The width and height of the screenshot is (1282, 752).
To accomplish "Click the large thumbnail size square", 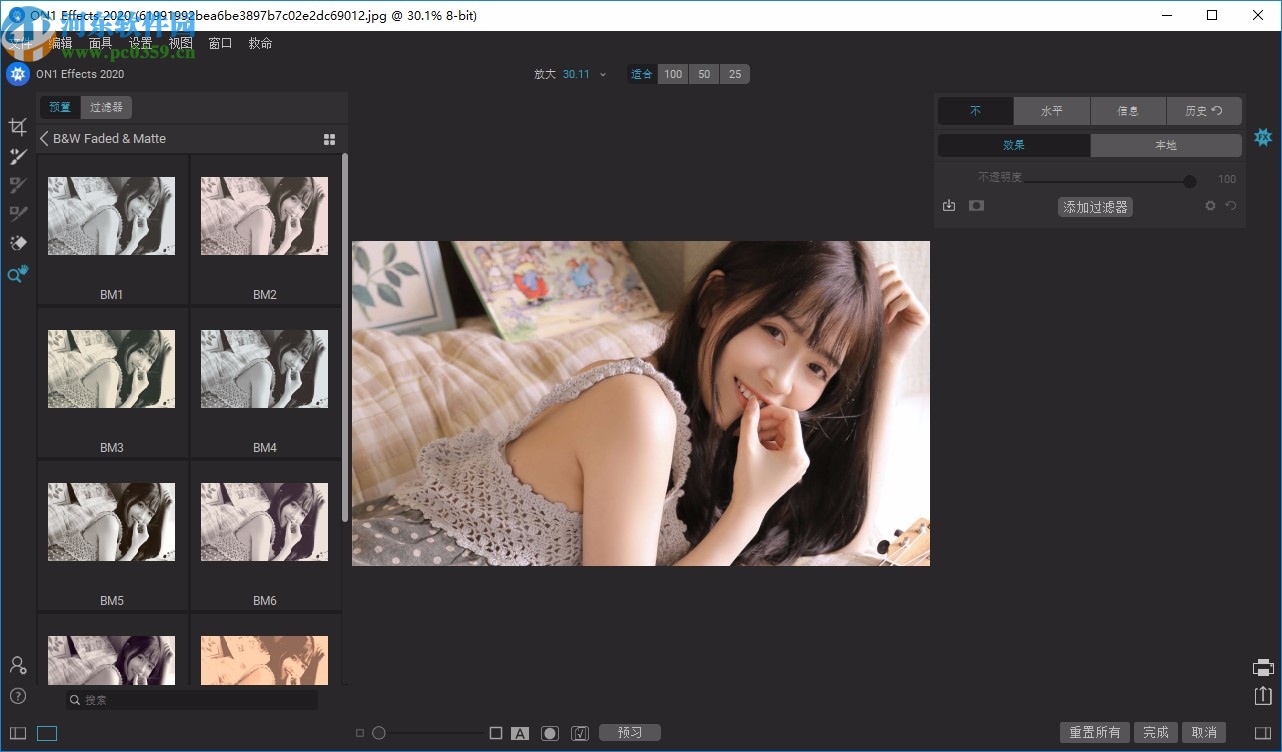I will tap(496, 733).
